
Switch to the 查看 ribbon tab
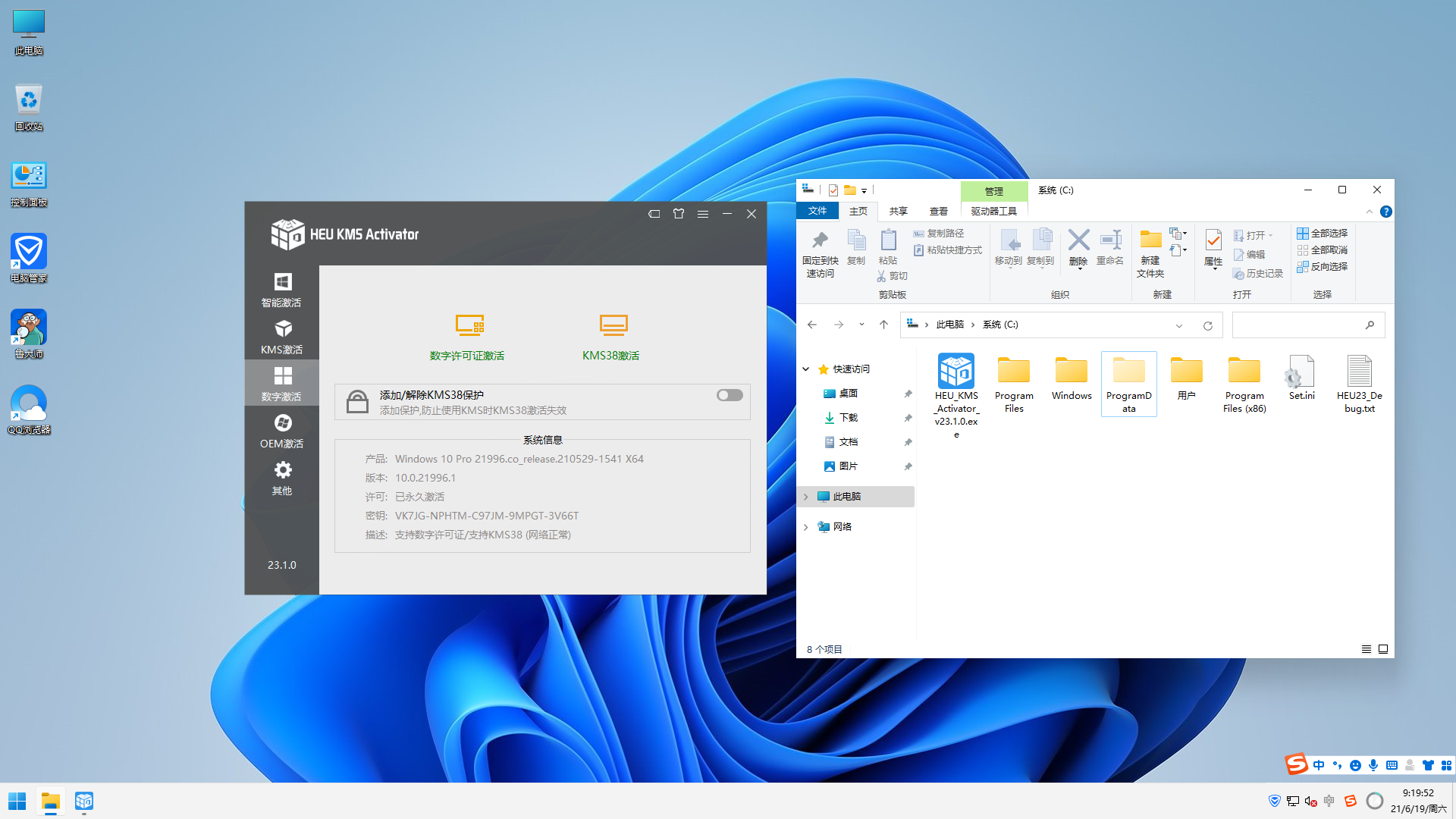point(938,212)
